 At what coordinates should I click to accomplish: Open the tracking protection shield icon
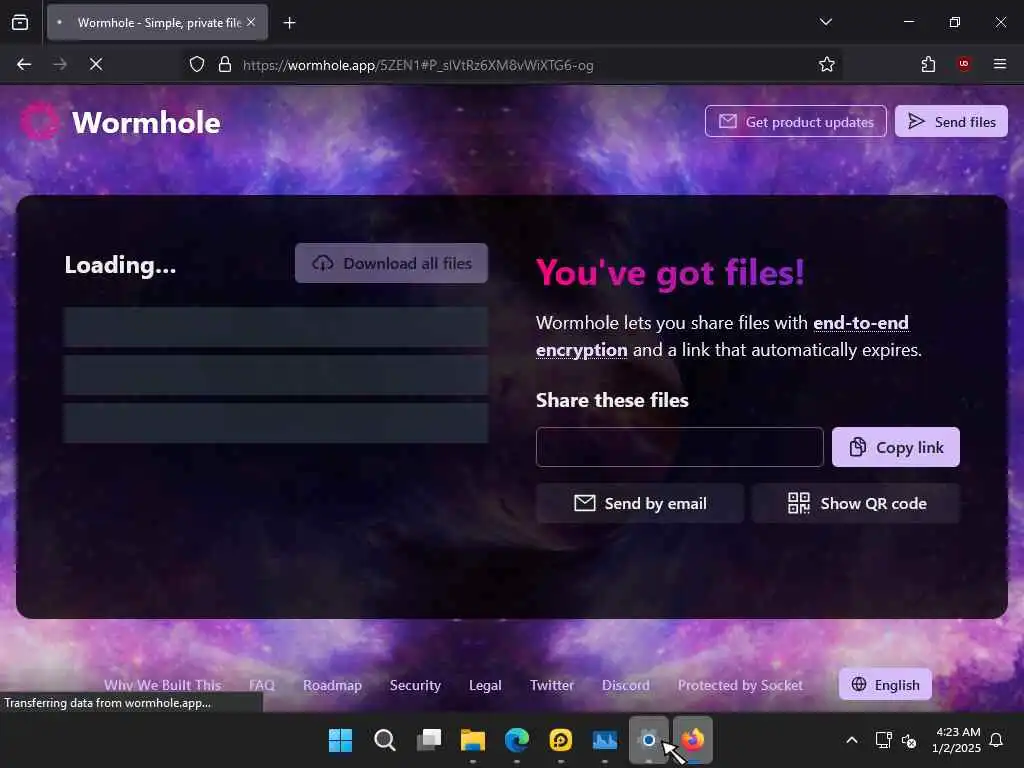[x=197, y=64]
